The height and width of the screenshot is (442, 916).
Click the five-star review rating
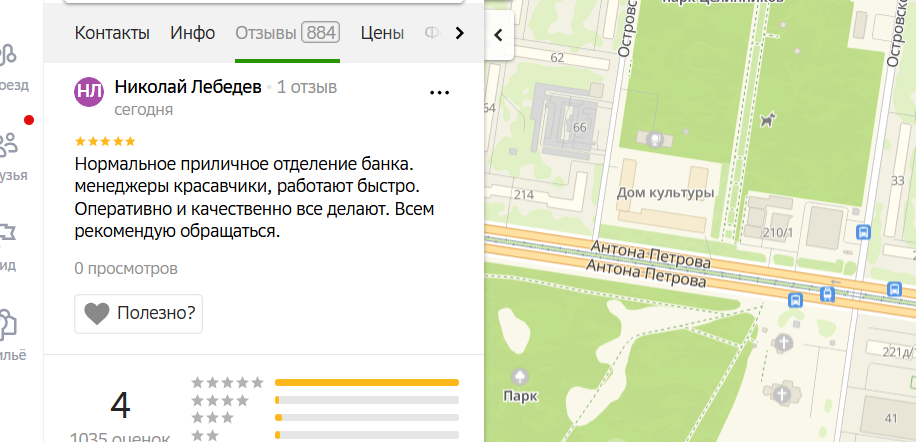[x=105, y=141]
